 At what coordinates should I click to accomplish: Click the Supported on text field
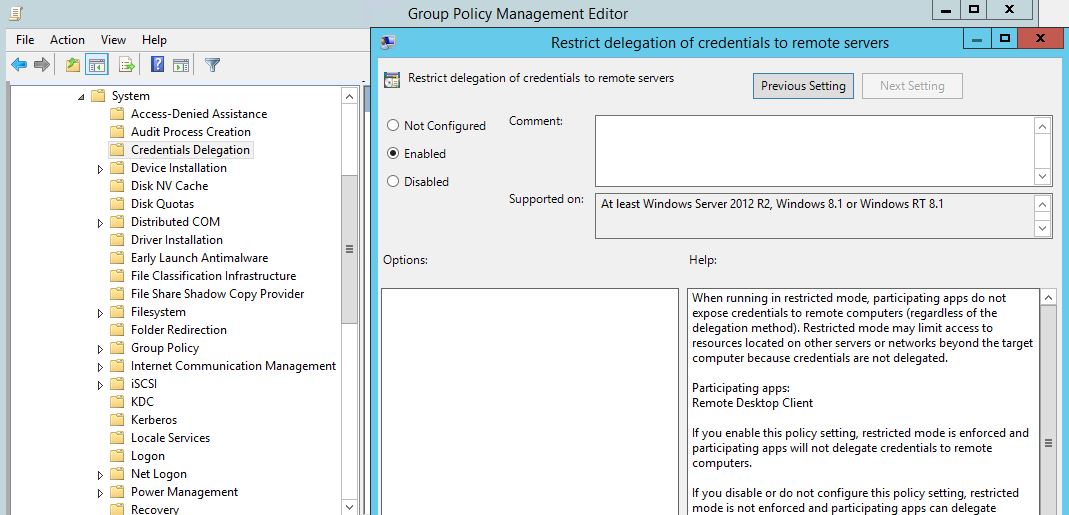[814, 216]
